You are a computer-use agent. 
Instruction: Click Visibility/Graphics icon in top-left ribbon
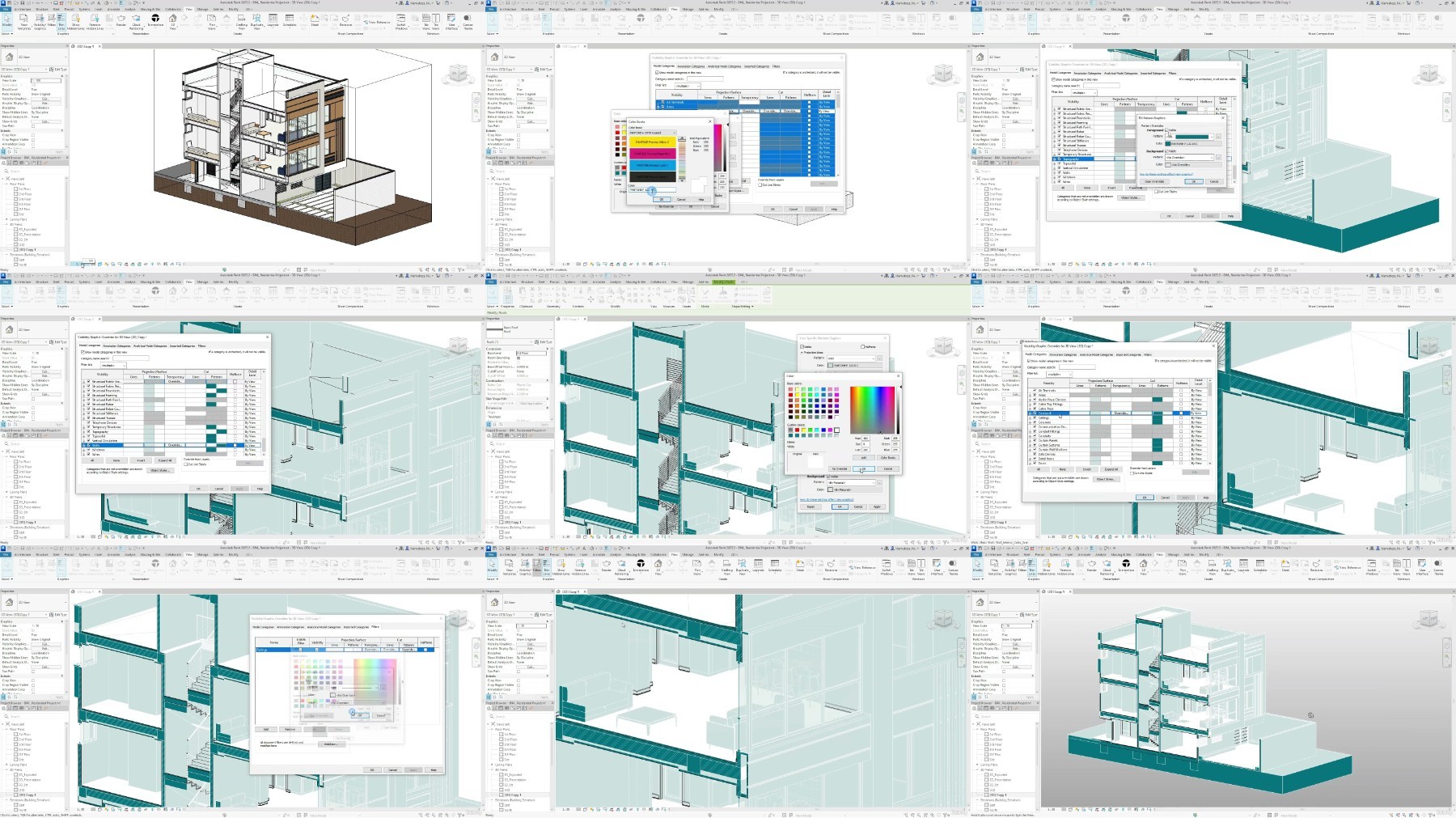click(x=40, y=19)
